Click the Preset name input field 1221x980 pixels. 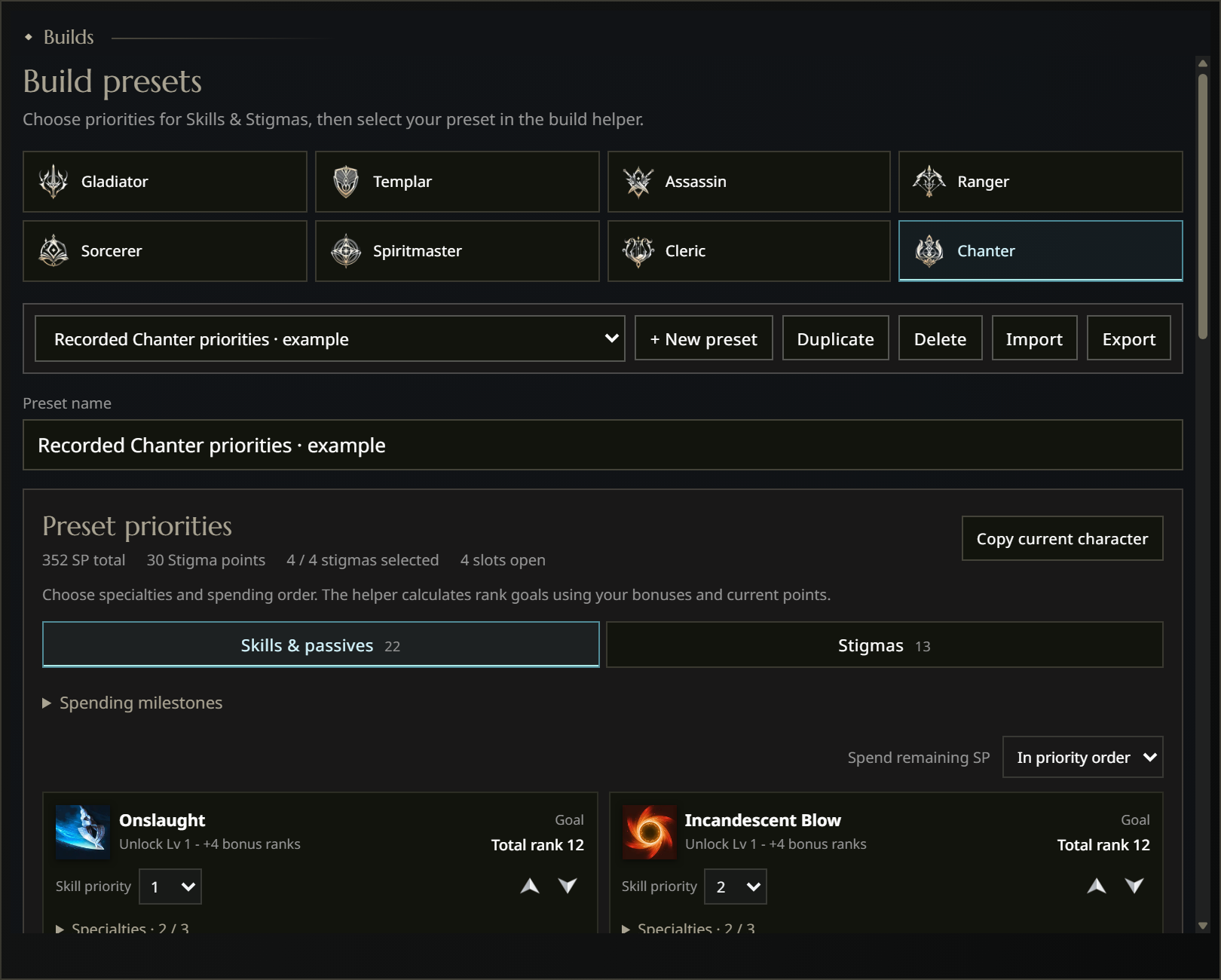[603, 445]
